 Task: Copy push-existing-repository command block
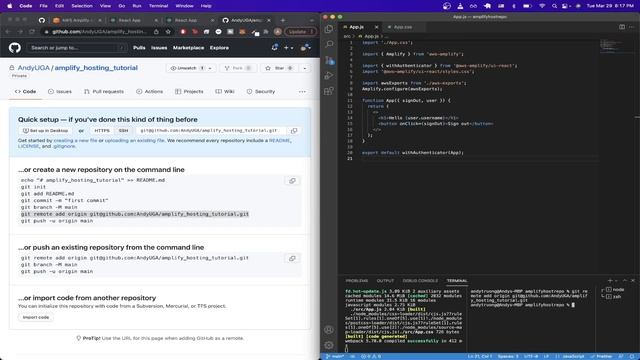[292, 258]
